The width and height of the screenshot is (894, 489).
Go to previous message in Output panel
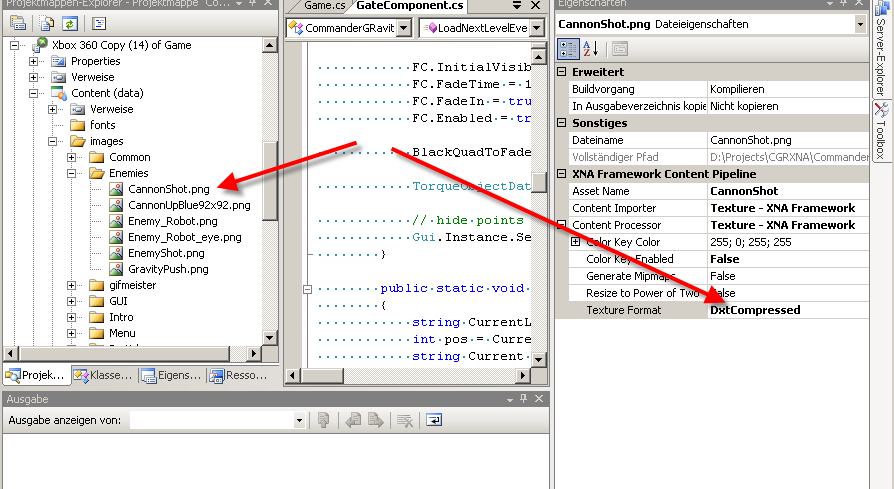pos(353,421)
